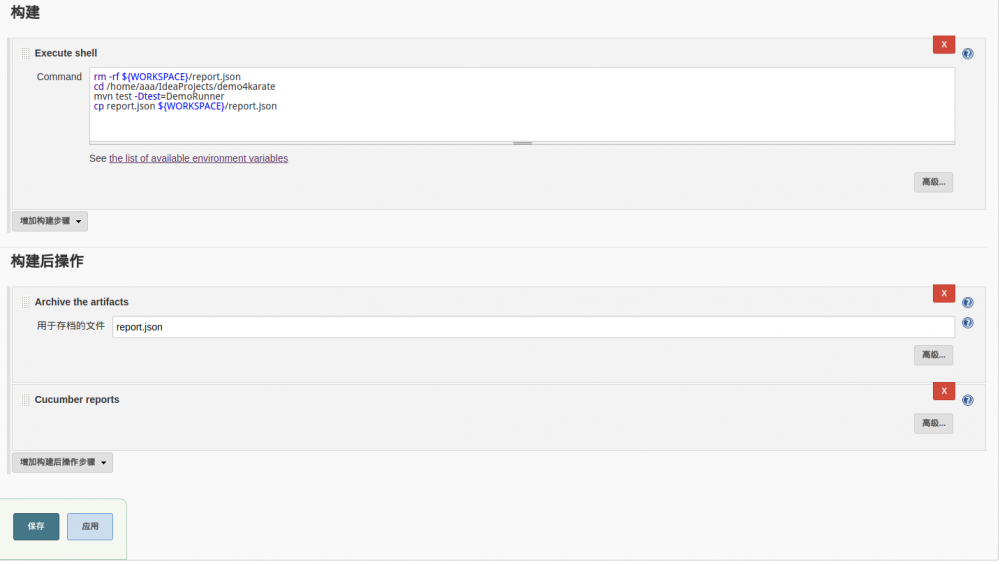
Task: Show advanced options for Archive the artifacts
Action: [933, 355]
